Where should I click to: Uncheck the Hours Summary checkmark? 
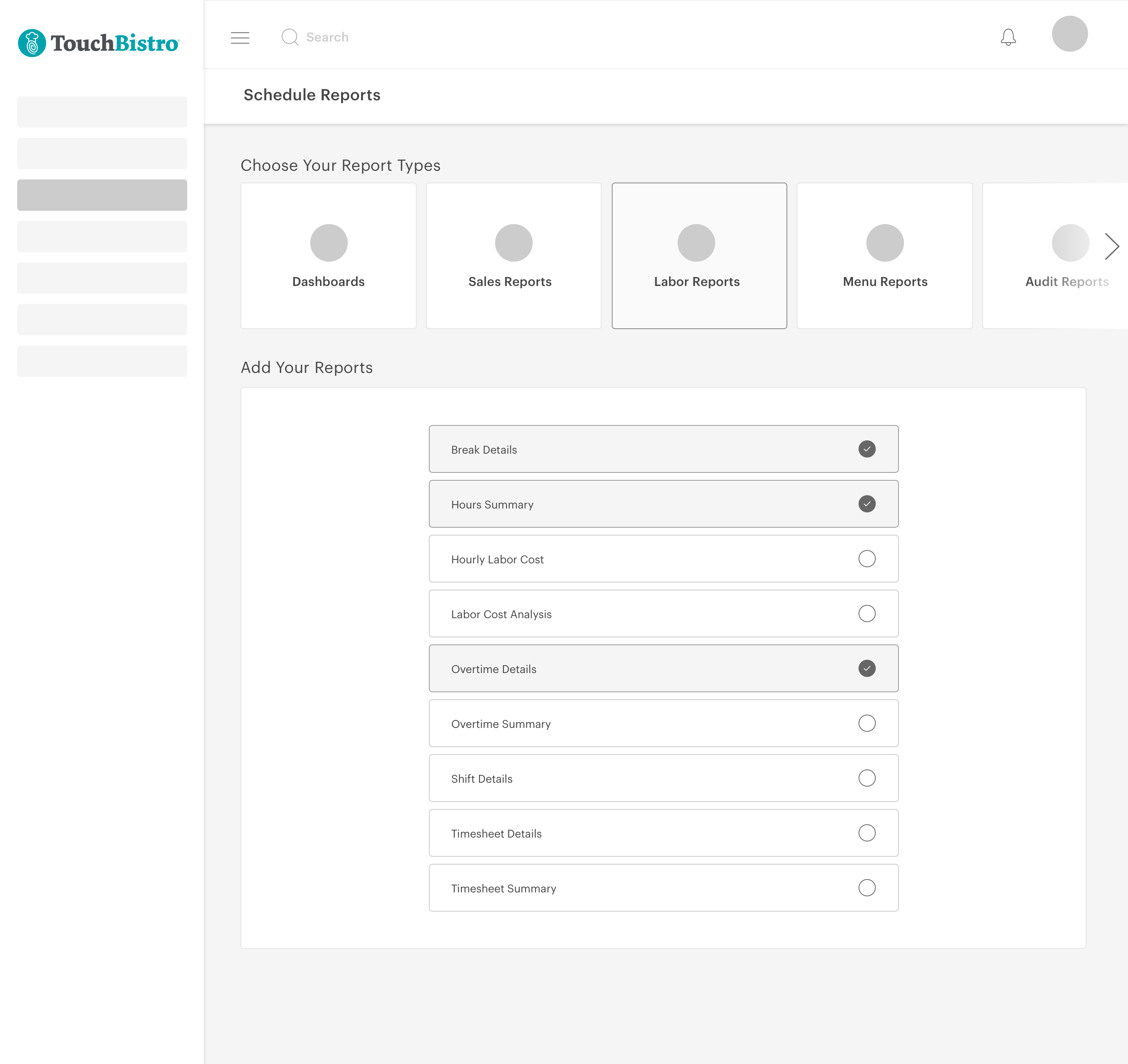click(866, 504)
